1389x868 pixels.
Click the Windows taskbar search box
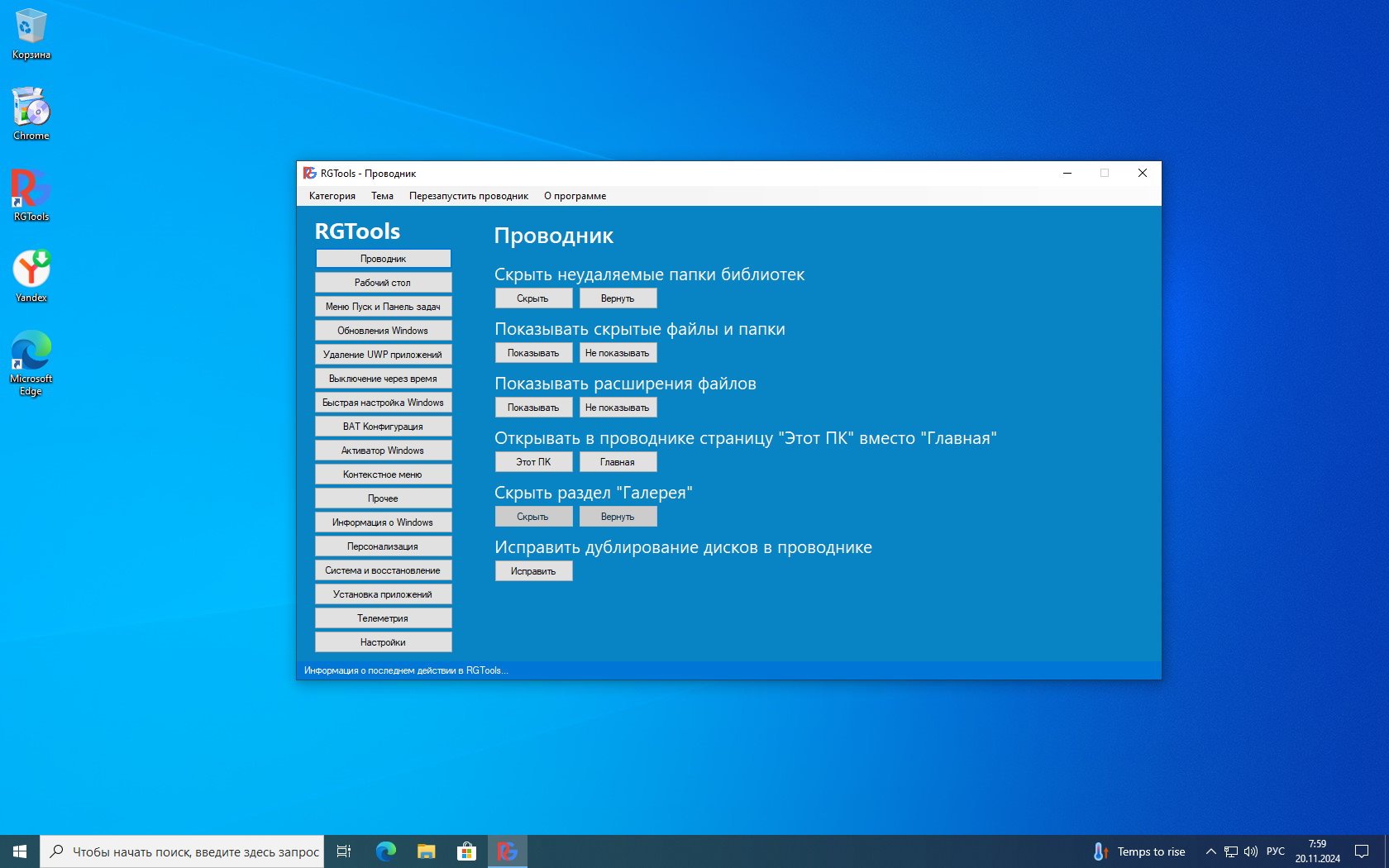click(186, 851)
